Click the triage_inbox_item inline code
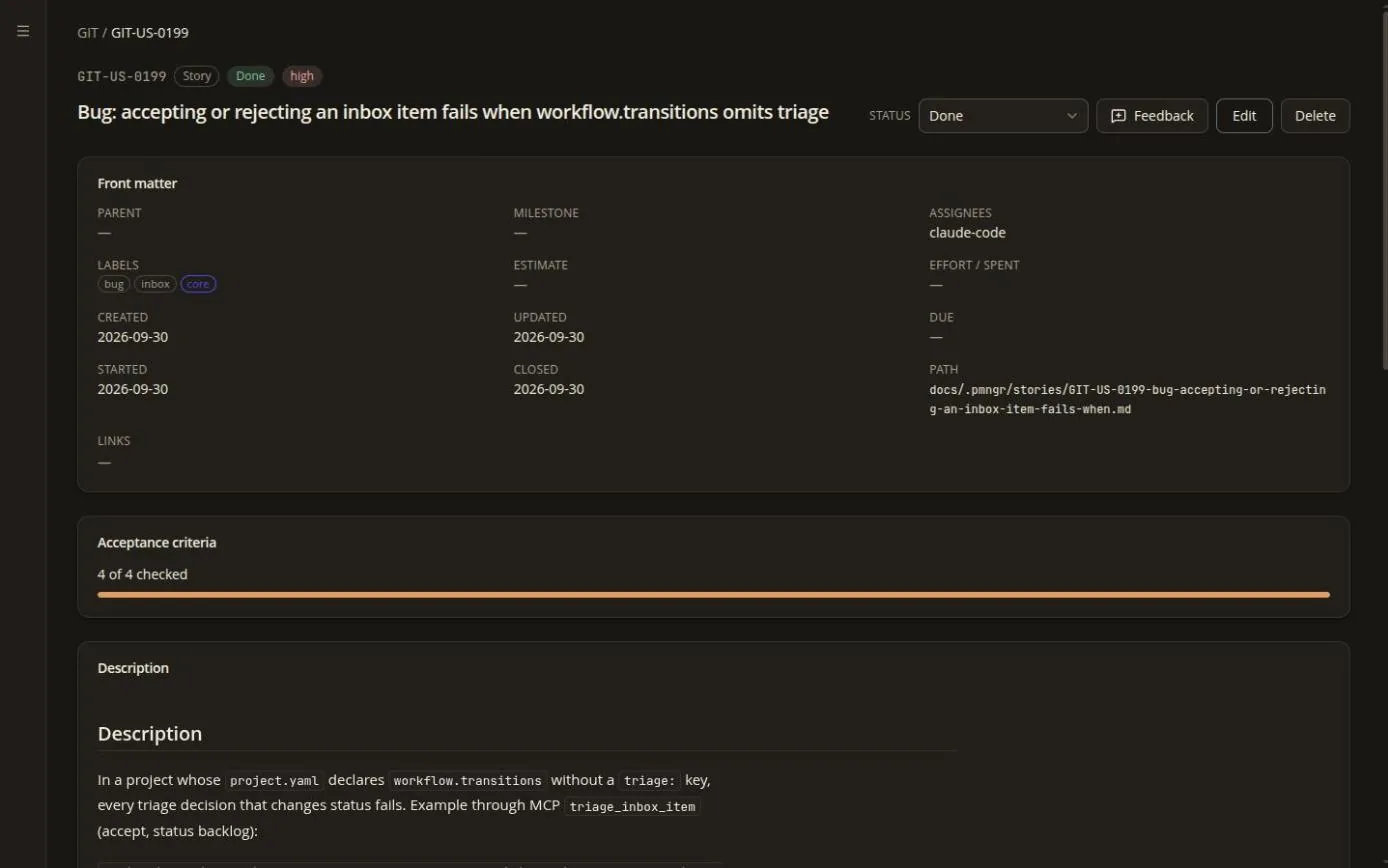 pyautogui.click(x=632, y=806)
